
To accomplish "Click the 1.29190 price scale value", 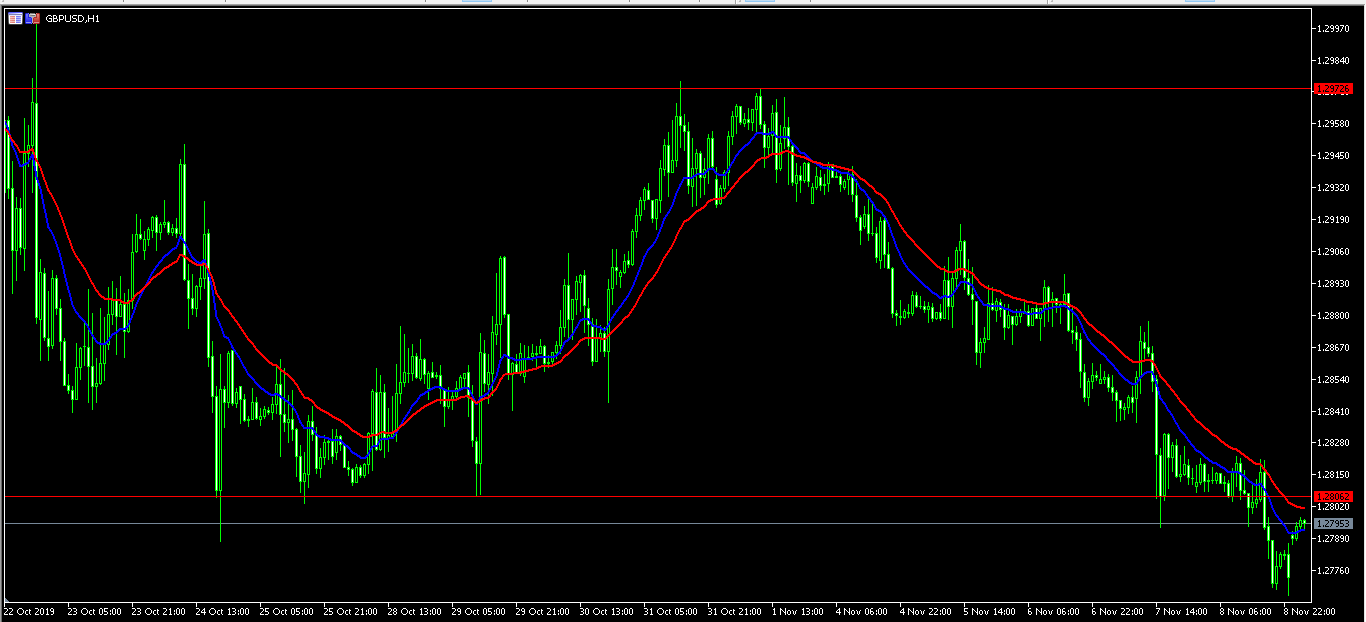I will (1334, 220).
